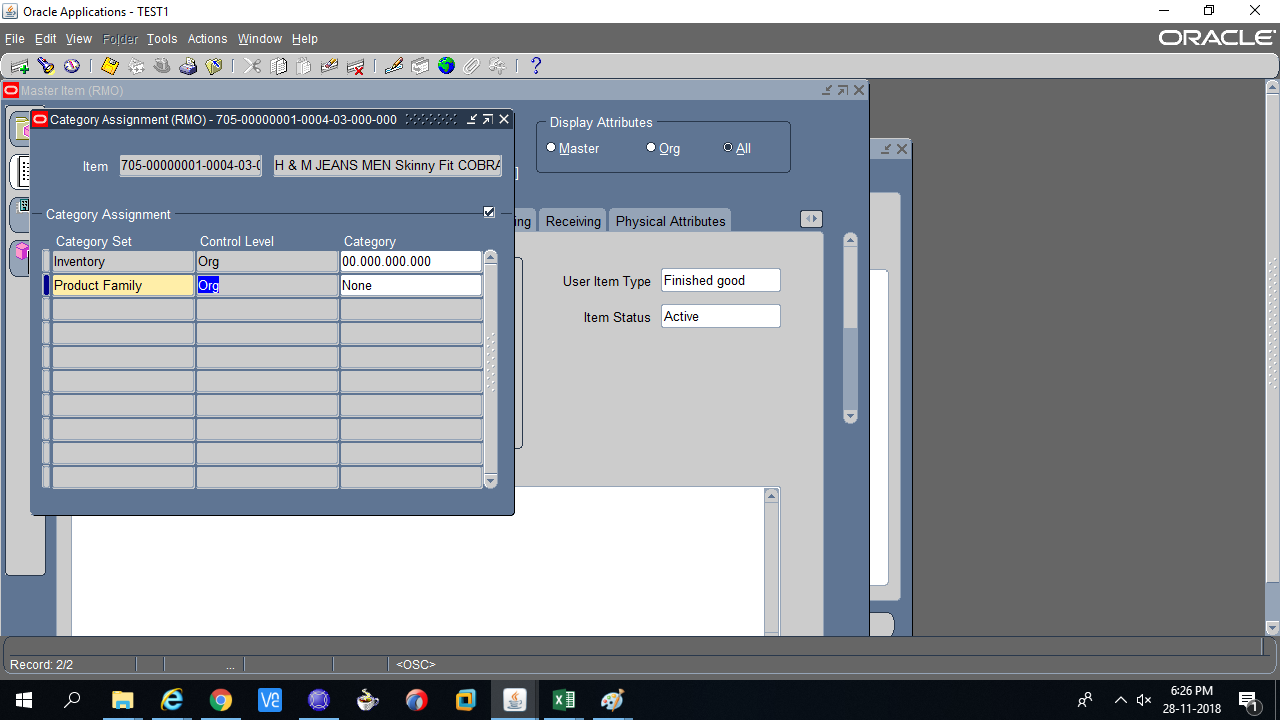Open Translations with the globe icon
This screenshot has height=720, width=1280.
point(446,65)
